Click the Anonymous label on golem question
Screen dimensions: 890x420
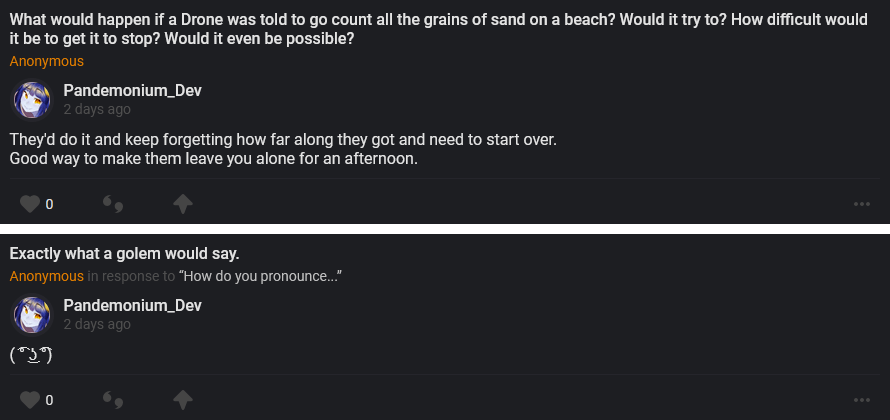47,276
